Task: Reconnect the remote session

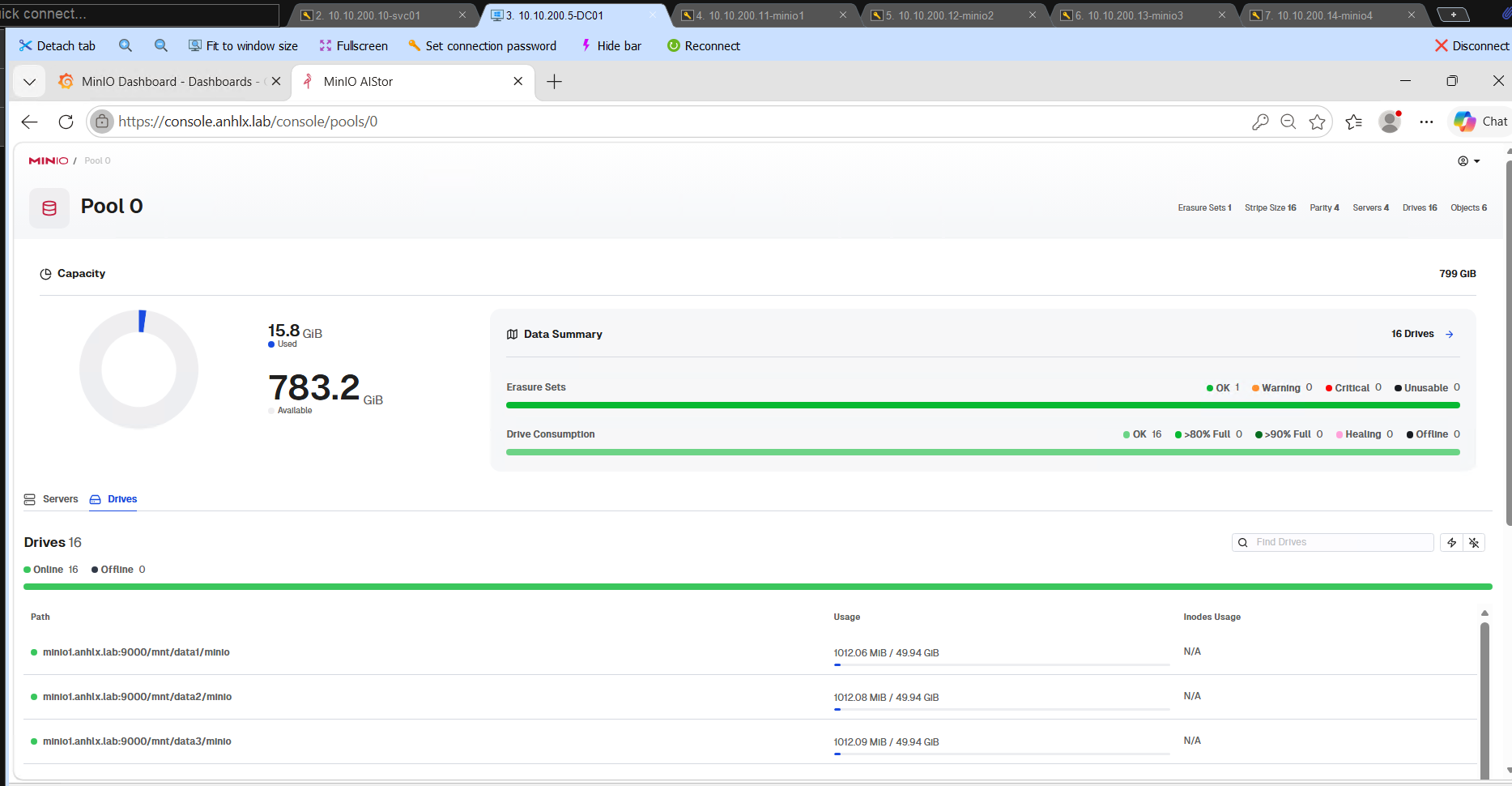Action: [704, 45]
